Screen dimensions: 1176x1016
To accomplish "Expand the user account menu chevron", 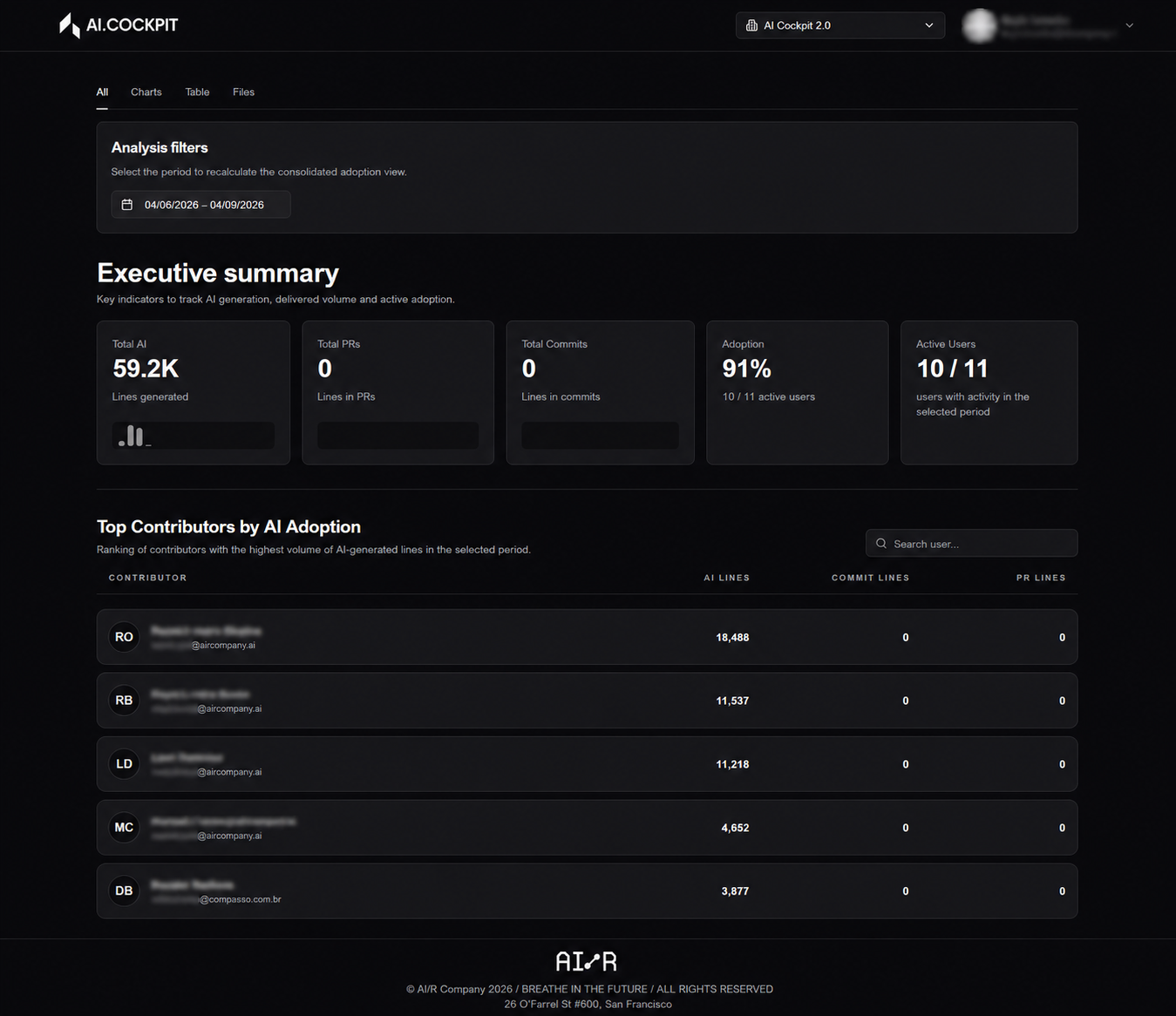I will pos(1129,25).
